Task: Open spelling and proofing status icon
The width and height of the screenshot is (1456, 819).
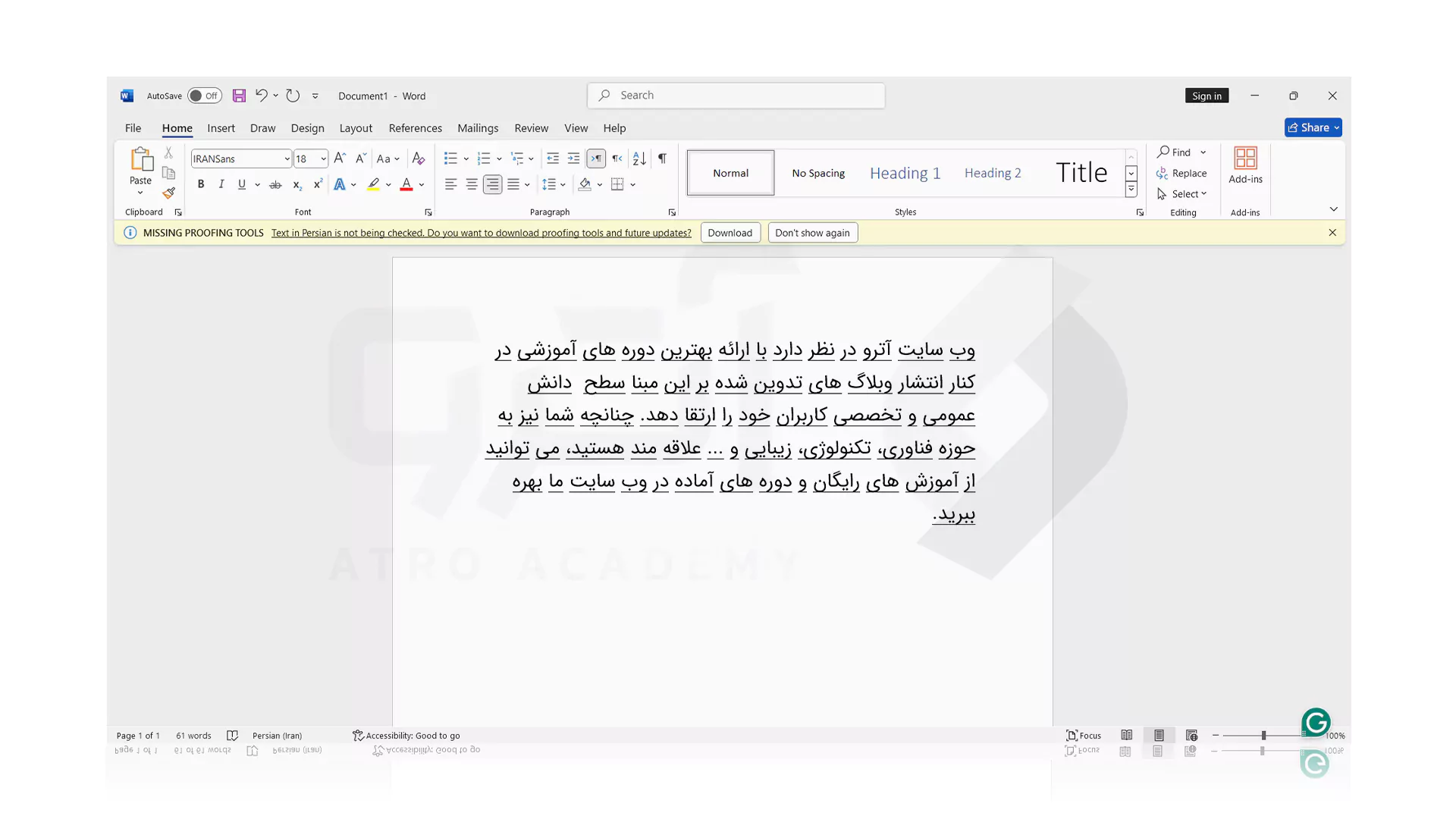Action: coord(232,736)
